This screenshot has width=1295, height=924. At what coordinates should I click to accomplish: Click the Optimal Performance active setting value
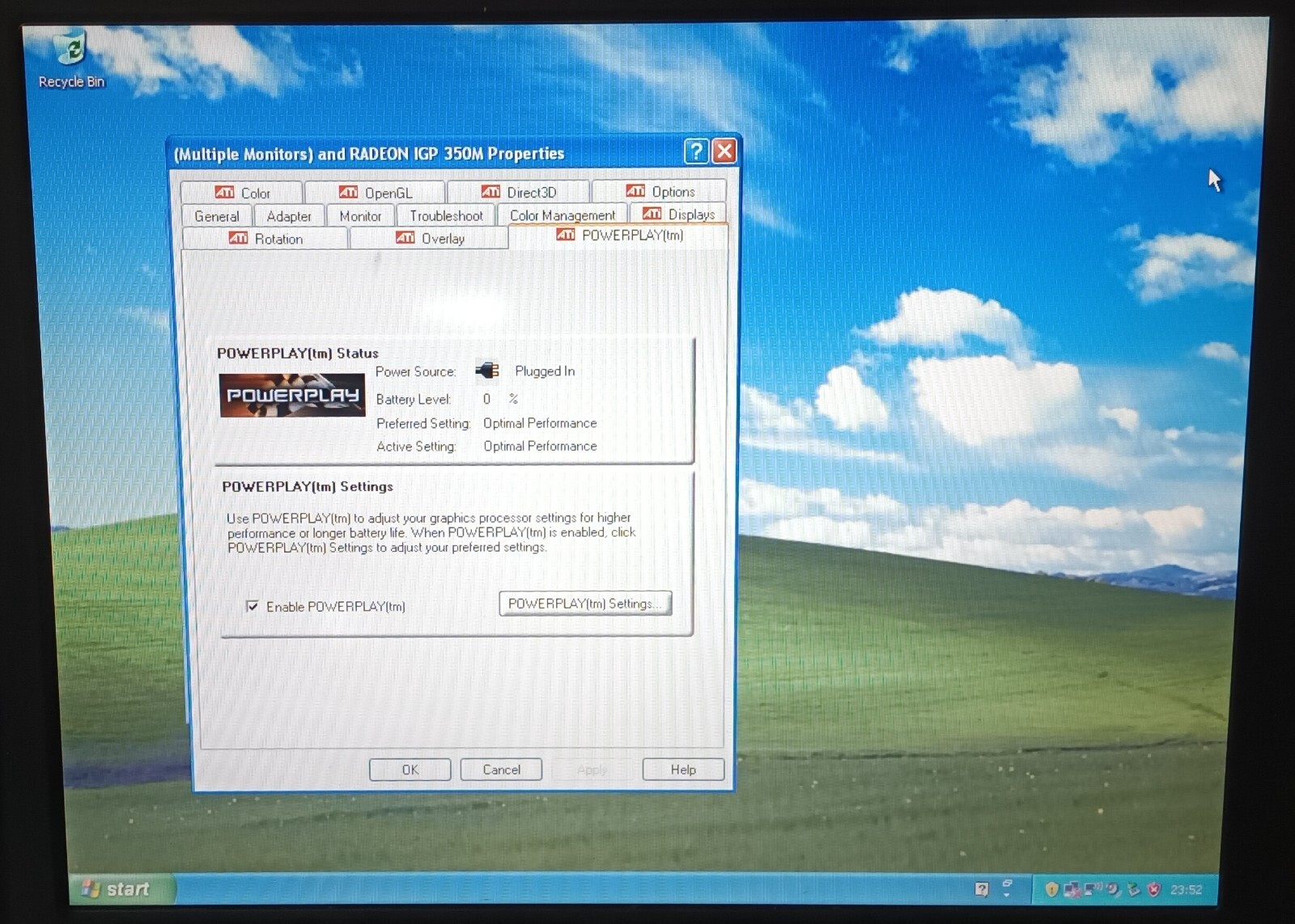pos(540,446)
